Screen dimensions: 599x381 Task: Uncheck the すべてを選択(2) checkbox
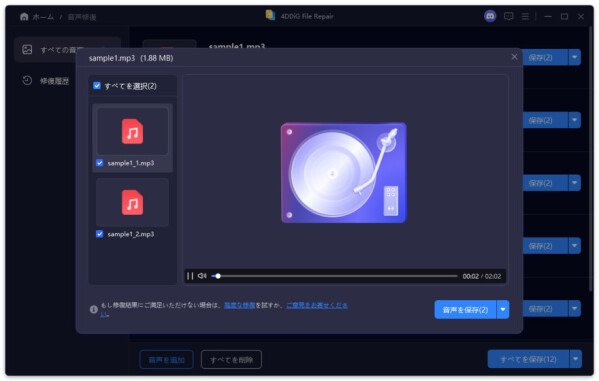(x=97, y=86)
